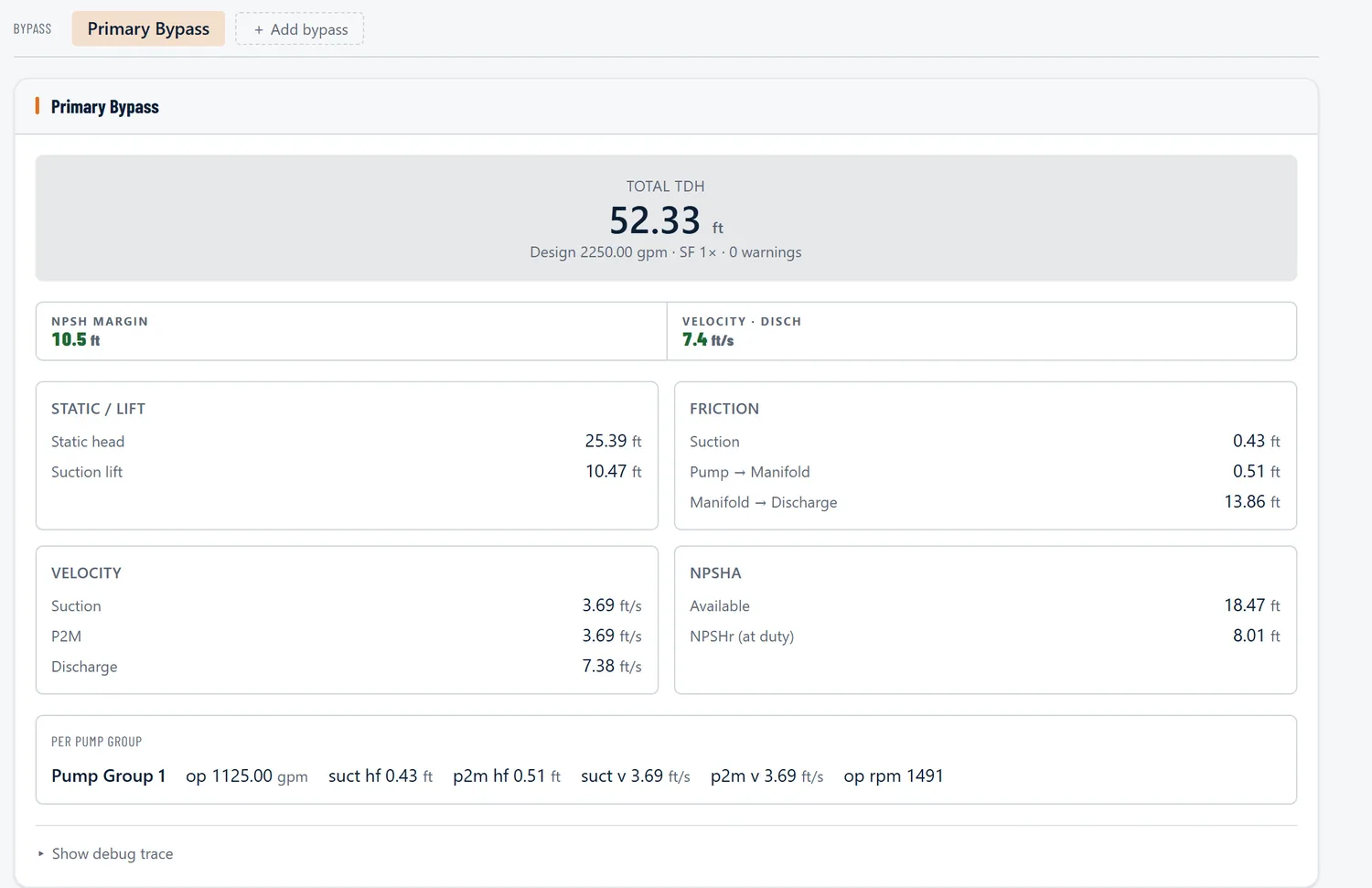This screenshot has height=888, width=1372.
Task: Click the Velocity Disch 7.4 ft/s value
Action: tap(708, 339)
